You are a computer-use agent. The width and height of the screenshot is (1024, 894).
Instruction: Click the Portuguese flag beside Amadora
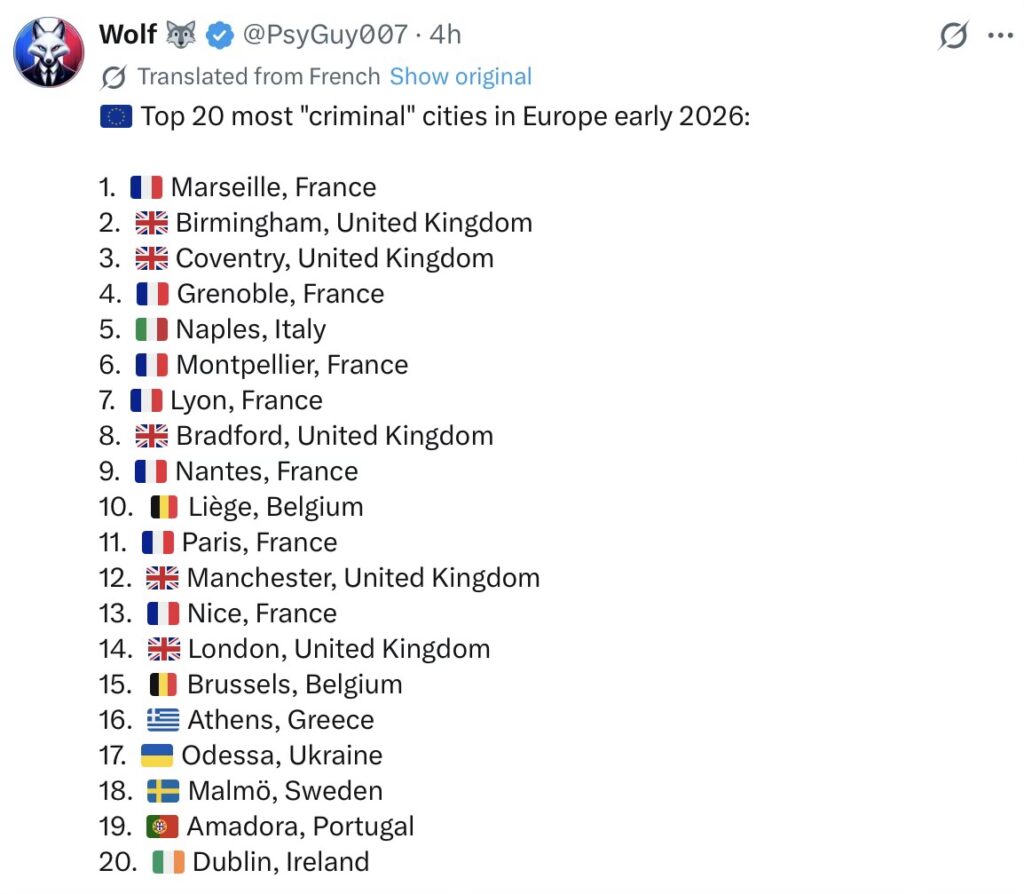(162, 827)
